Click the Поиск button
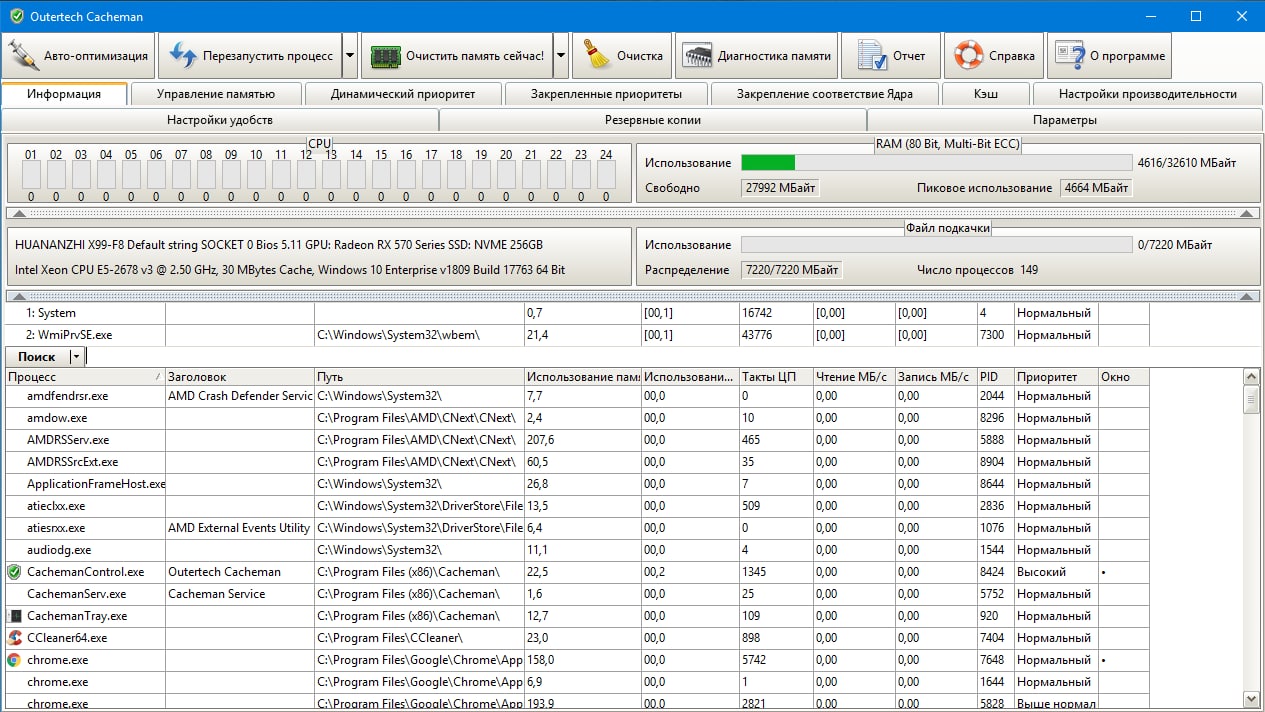Image resolution: width=1265 pixels, height=712 pixels. tap(37, 357)
